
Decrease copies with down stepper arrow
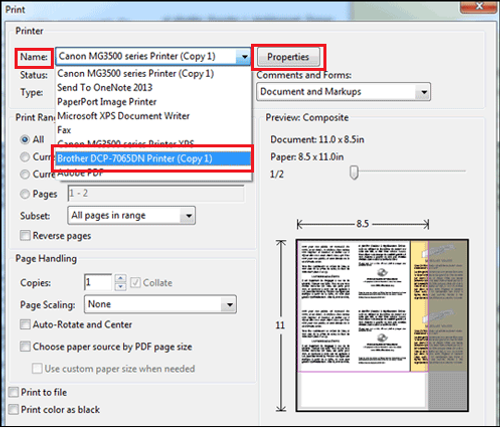(x=120, y=286)
